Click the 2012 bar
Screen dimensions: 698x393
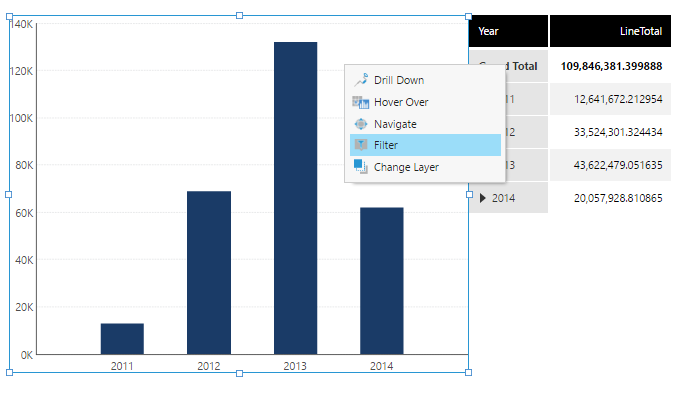coord(209,273)
